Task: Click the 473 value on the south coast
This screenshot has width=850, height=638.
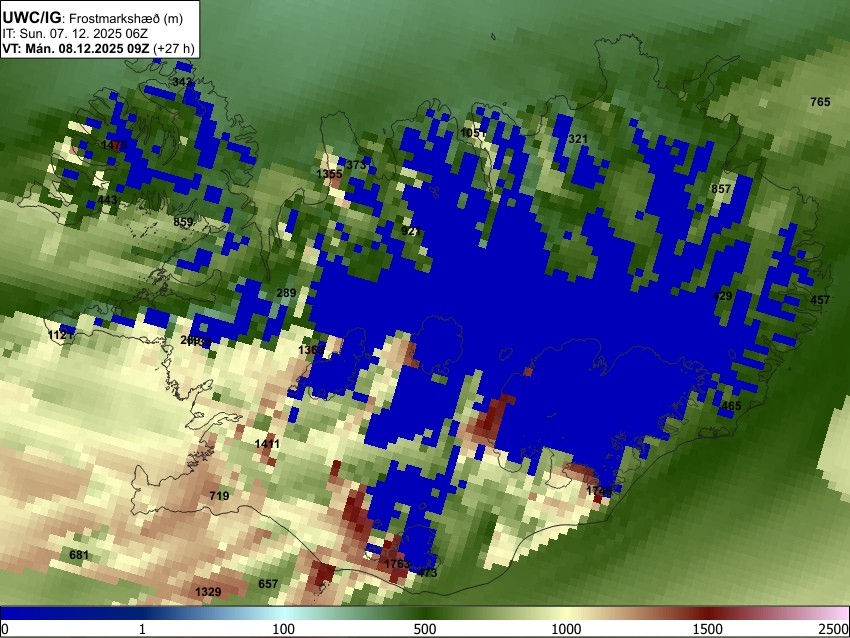Action: (427, 572)
